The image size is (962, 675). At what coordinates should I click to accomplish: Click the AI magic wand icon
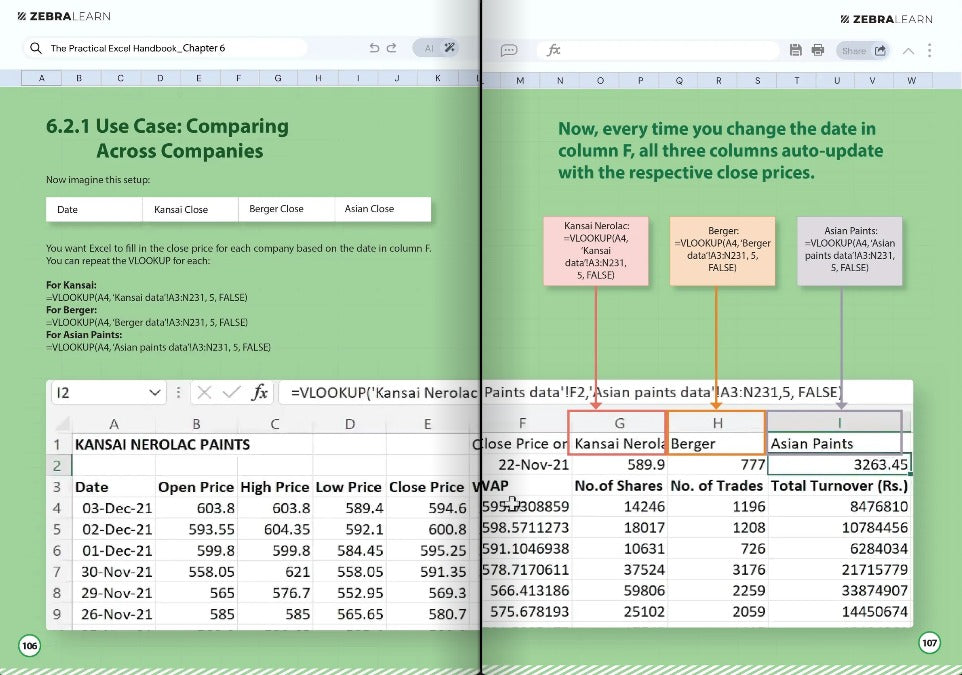(x=450, y=48)
